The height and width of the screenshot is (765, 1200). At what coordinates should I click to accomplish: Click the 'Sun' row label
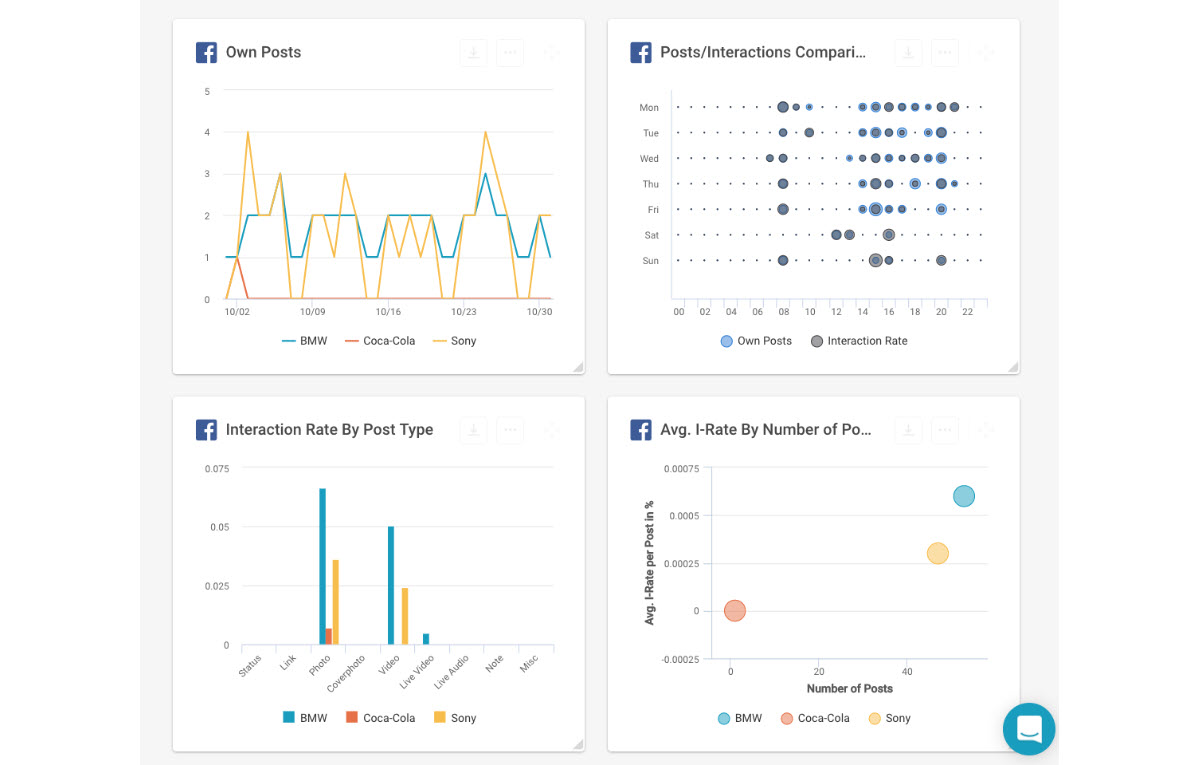pyautogui.click(x=651, y=261)
